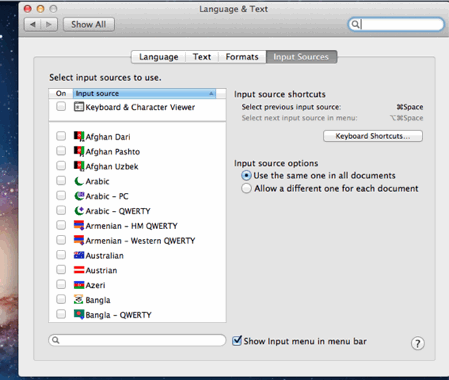This screenshot has width=449, height=380.
Task: Focus the input source filter search field
Action: 137,340
